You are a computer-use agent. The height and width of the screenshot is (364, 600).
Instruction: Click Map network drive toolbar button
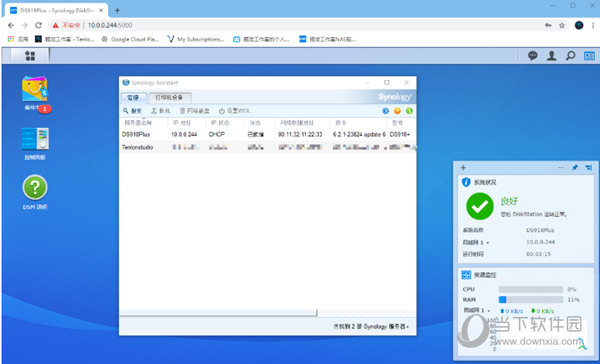point(195,111)
